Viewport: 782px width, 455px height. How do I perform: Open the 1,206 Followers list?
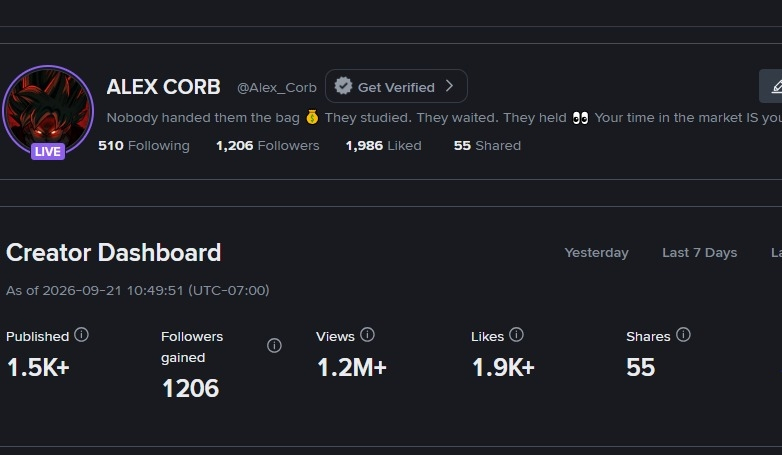(268, 146)
